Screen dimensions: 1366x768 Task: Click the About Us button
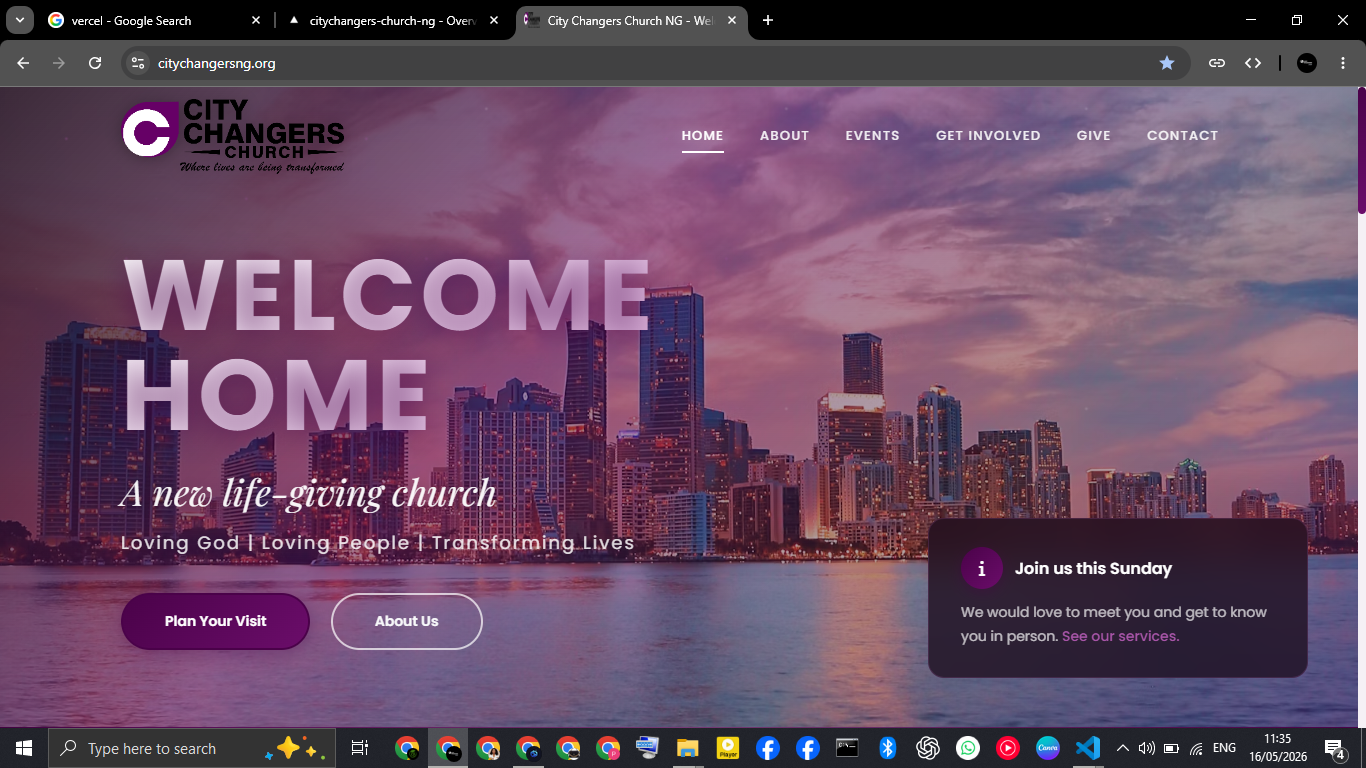[407, 621]
